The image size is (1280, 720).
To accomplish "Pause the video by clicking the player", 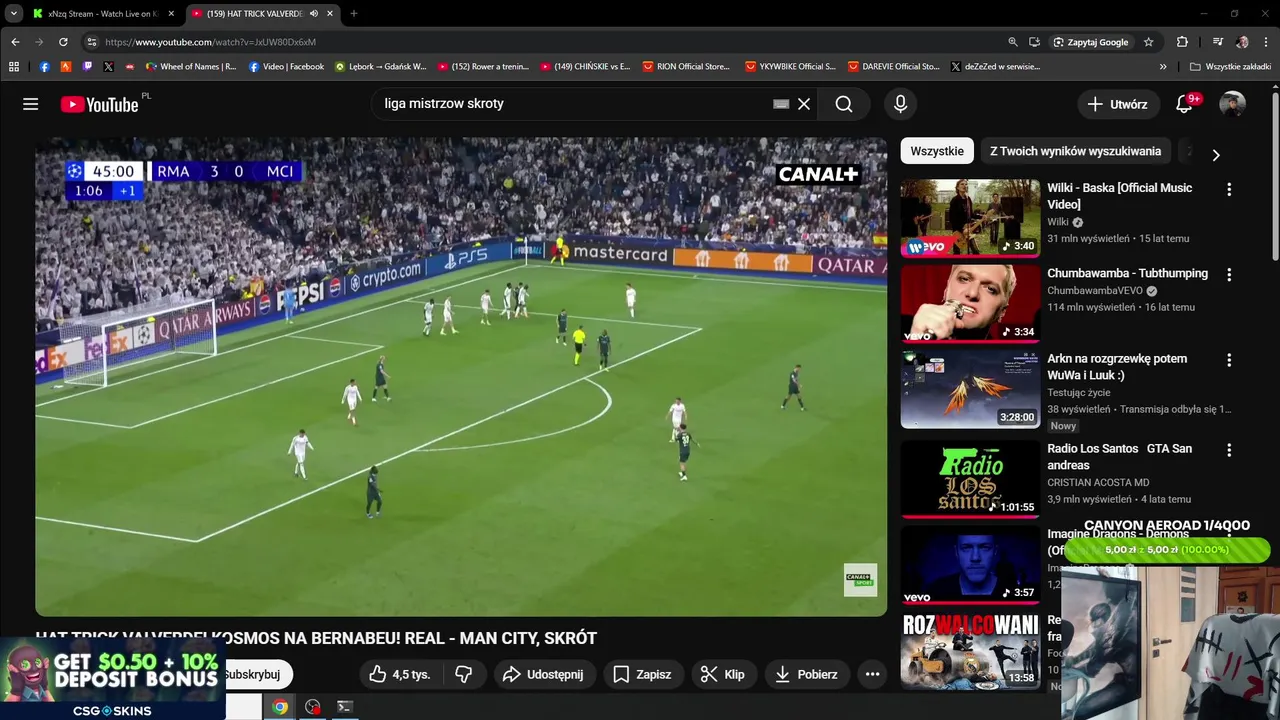I will 461,376.
